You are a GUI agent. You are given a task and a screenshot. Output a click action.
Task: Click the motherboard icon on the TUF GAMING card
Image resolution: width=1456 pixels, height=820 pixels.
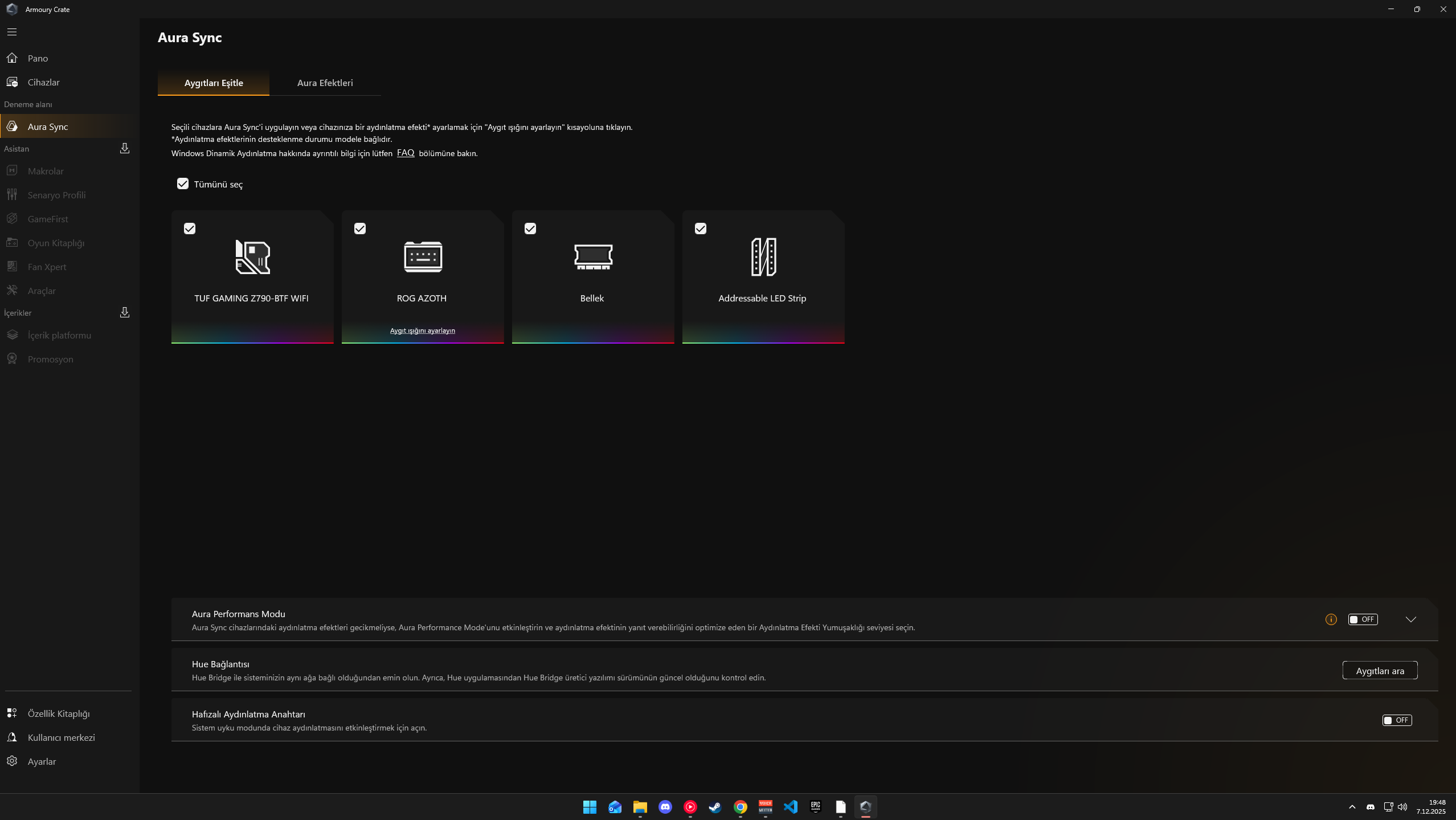tap(252, 257)
